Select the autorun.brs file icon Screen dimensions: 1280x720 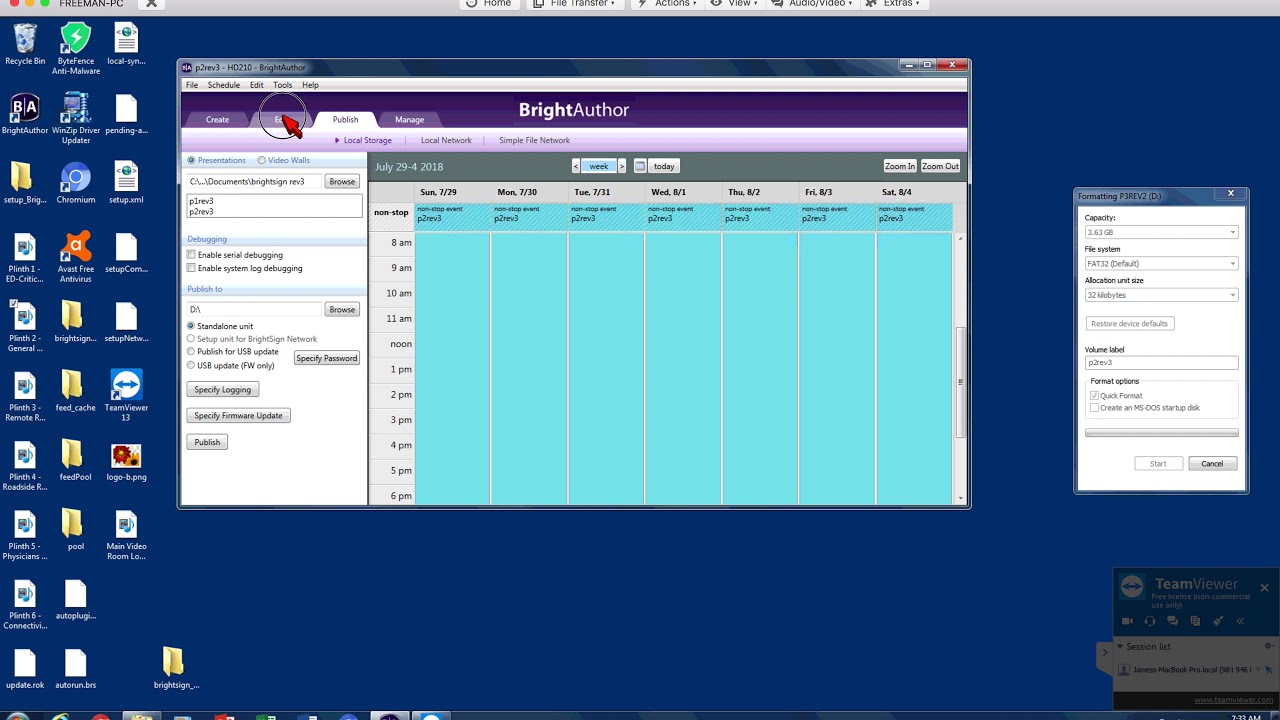(75, 669)
